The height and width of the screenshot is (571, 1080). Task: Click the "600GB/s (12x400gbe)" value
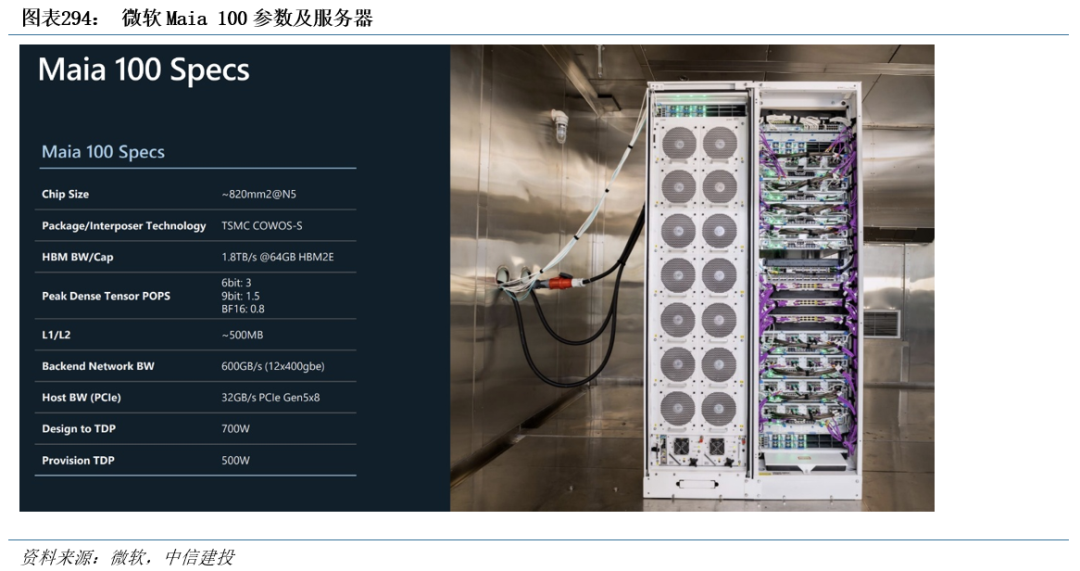(x=273, y=366)
